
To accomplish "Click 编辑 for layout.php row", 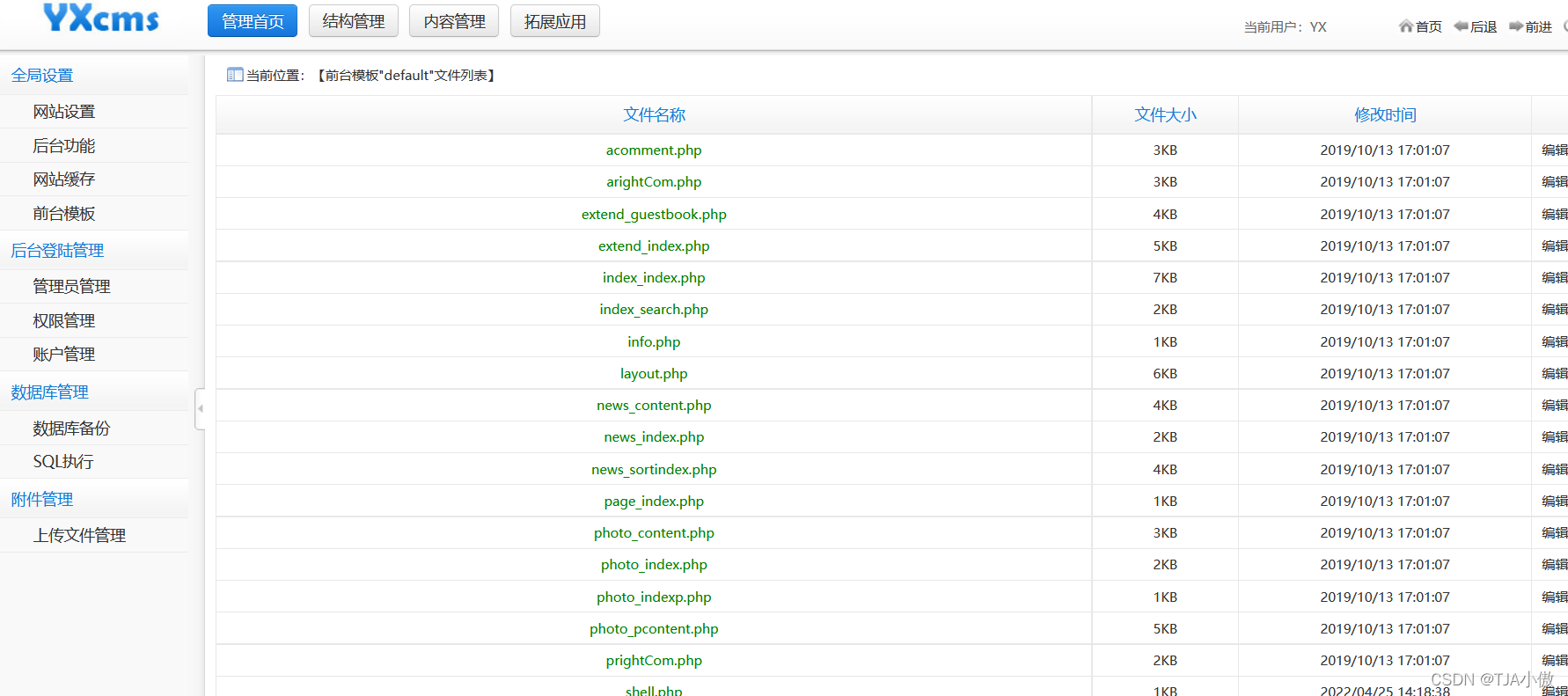I will click(x=1555, y=374).
